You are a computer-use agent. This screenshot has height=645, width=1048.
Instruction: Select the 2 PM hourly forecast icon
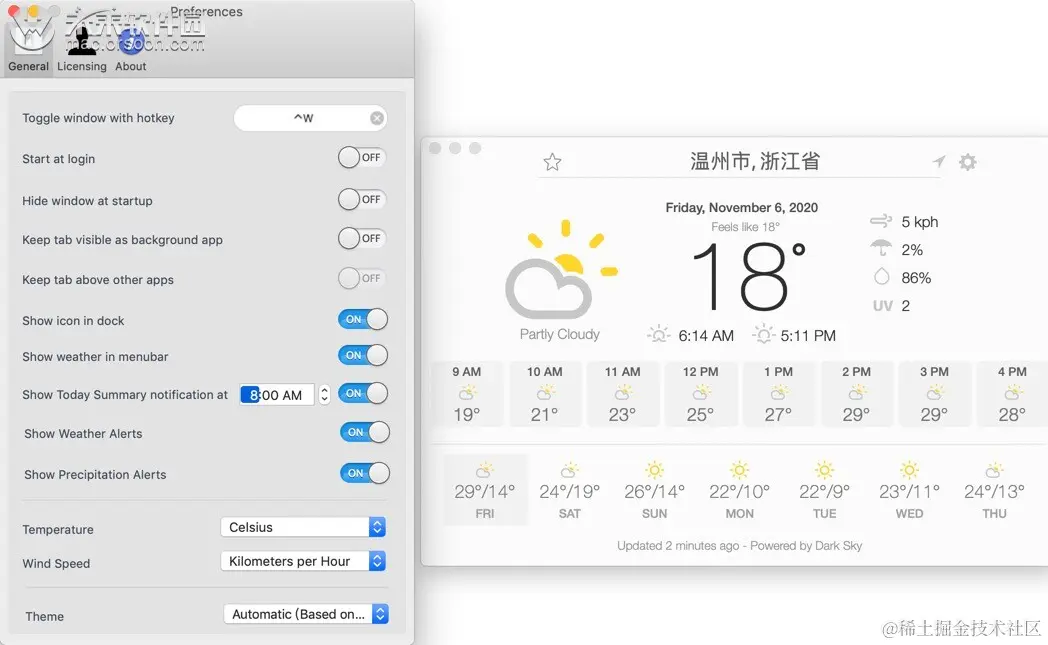click(856, 392)
